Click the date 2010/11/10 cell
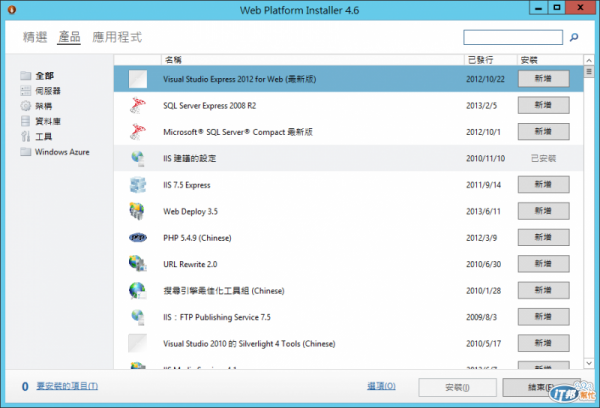The image size is (600, 408). point(485,158)
